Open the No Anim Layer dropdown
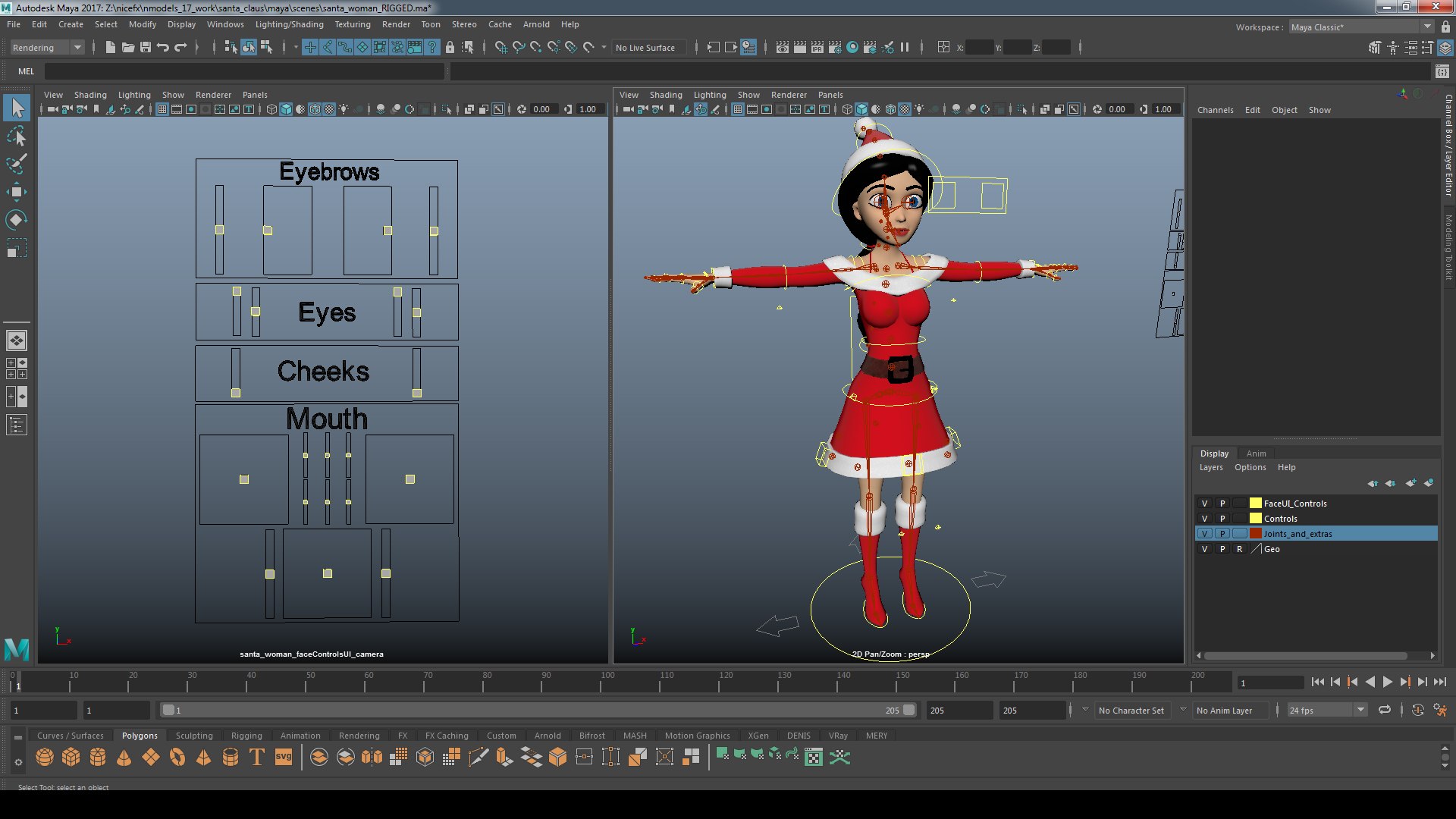The height and width of the screenshot is (819, 1456). click(x=1224, y=711)
